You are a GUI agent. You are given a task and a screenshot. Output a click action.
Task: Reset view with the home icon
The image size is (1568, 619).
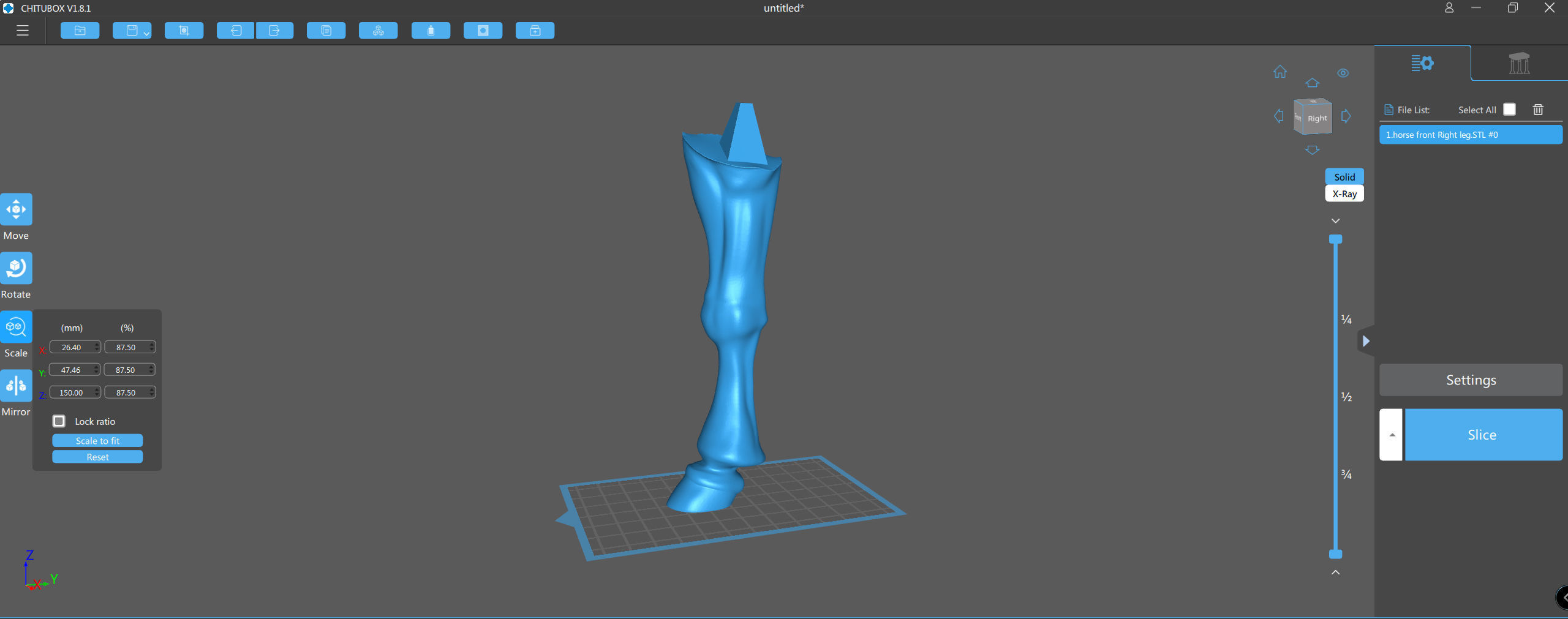click(x=1280, y=72)
